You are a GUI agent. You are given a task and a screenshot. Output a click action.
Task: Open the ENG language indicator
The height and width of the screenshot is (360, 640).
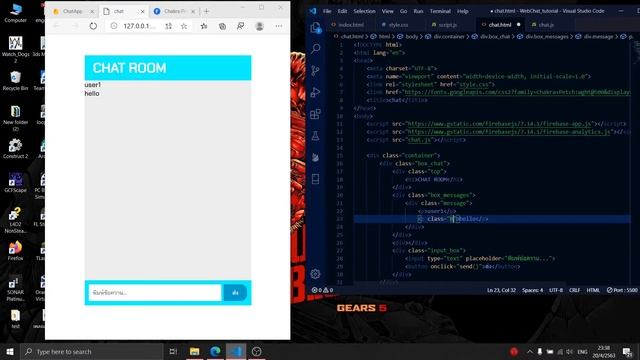tap(582, 351)
